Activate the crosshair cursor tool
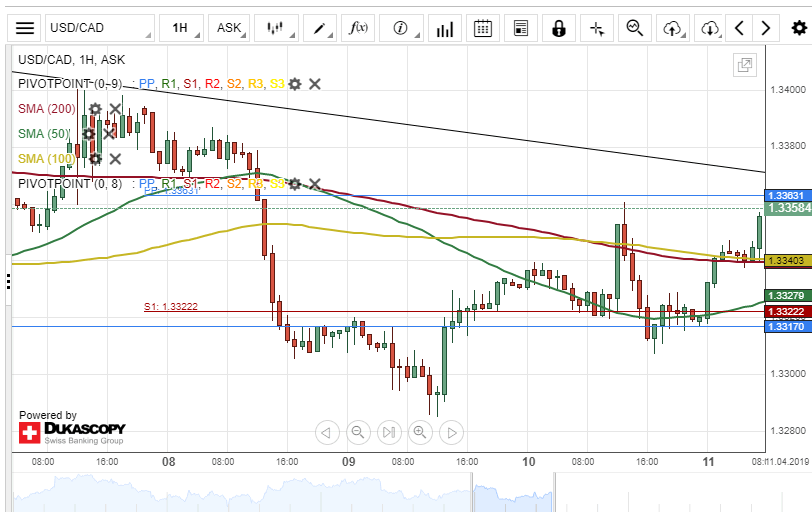Viewport: 812px width, 519px height. pos(597,28)
